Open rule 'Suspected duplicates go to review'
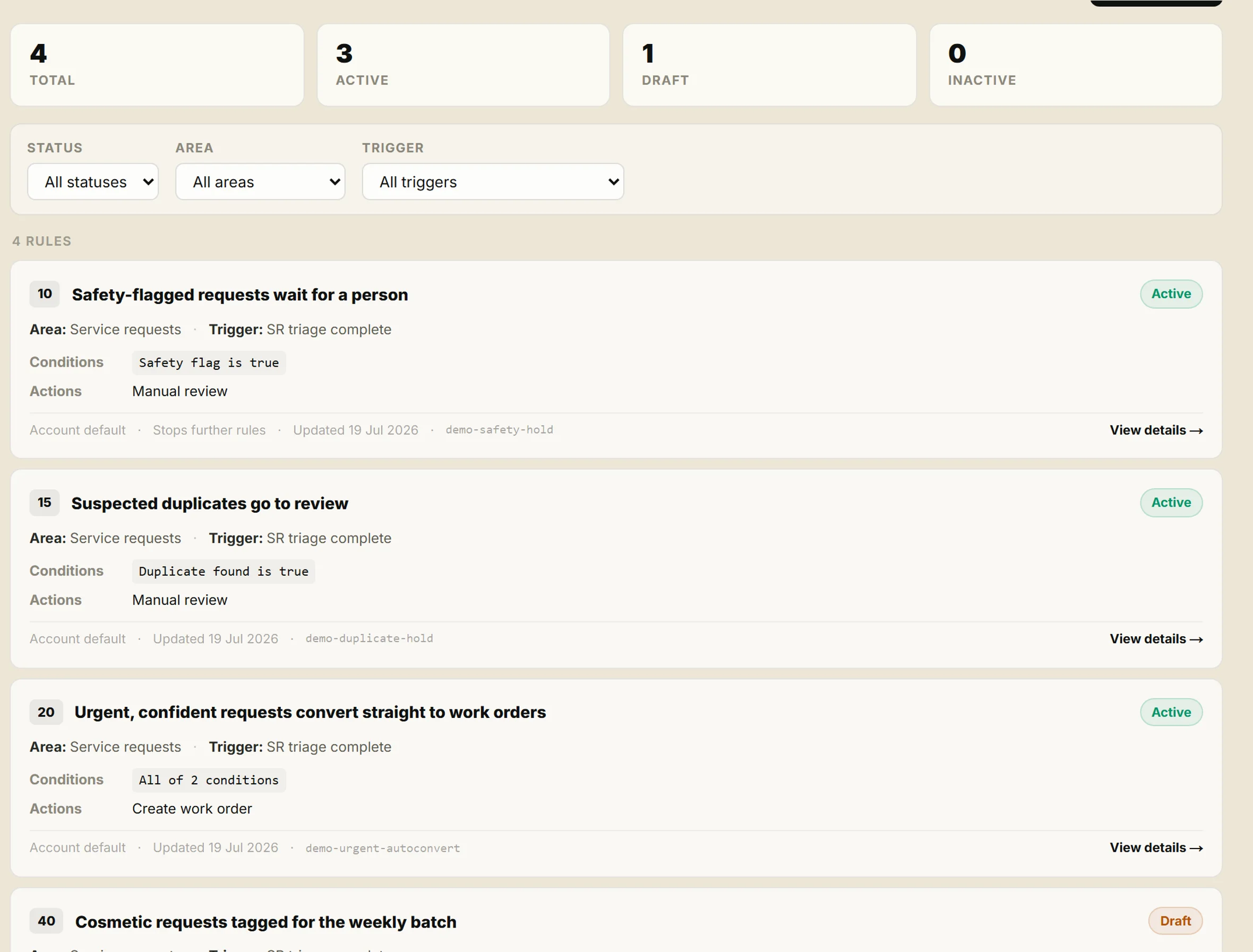The height and width of the screenshot is (952, 1253). [210, 503]
